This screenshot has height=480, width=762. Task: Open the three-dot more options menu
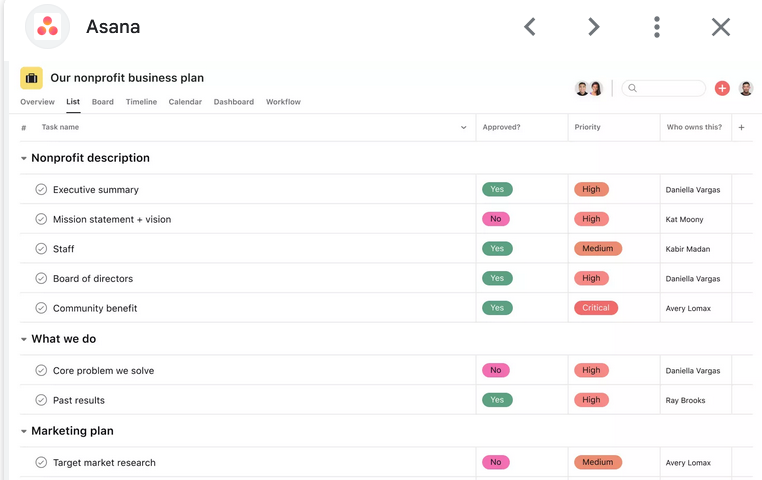click(657, 27)
